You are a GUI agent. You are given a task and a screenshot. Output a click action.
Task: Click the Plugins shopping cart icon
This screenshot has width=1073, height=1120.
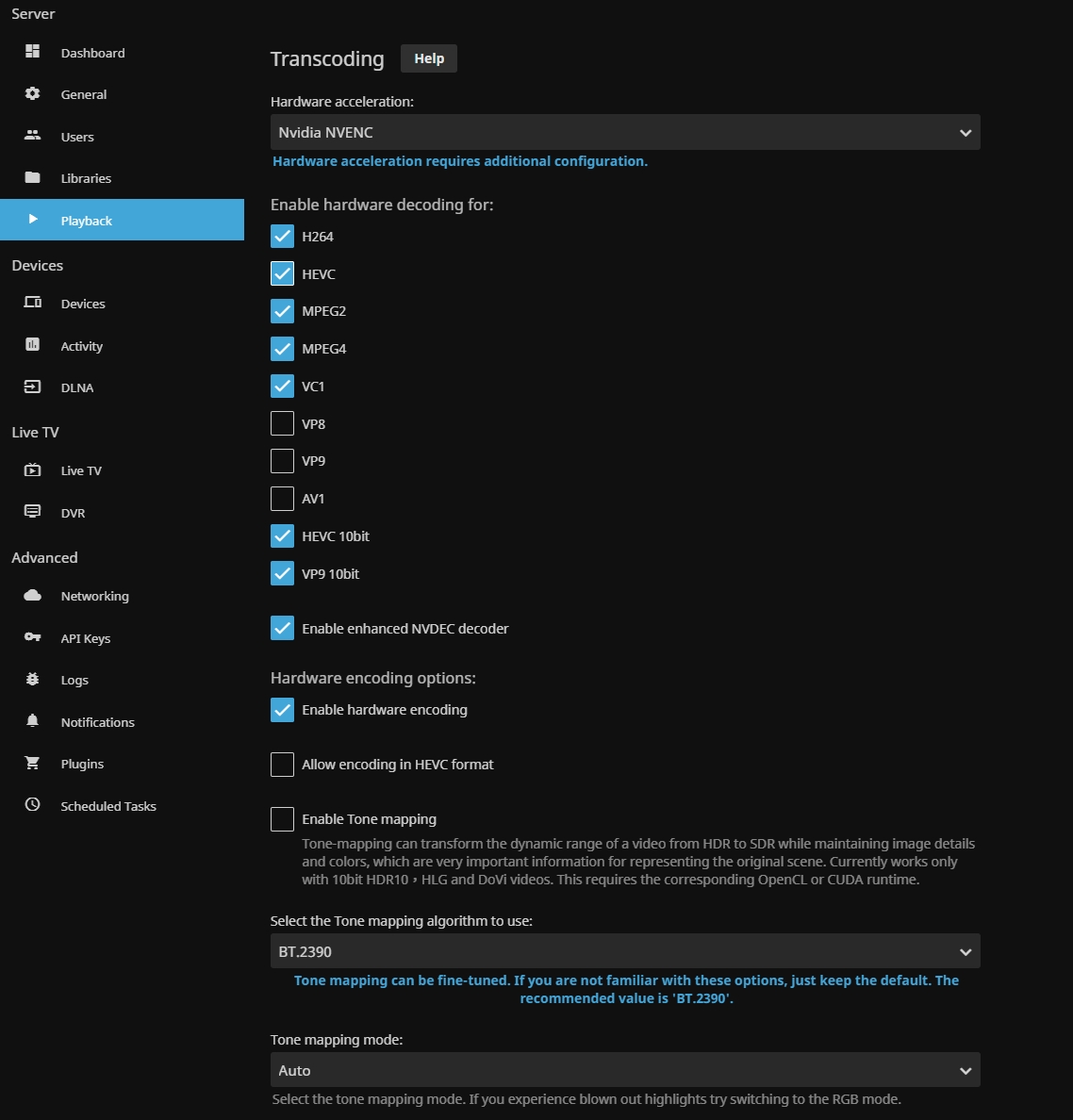coord(32,763)
